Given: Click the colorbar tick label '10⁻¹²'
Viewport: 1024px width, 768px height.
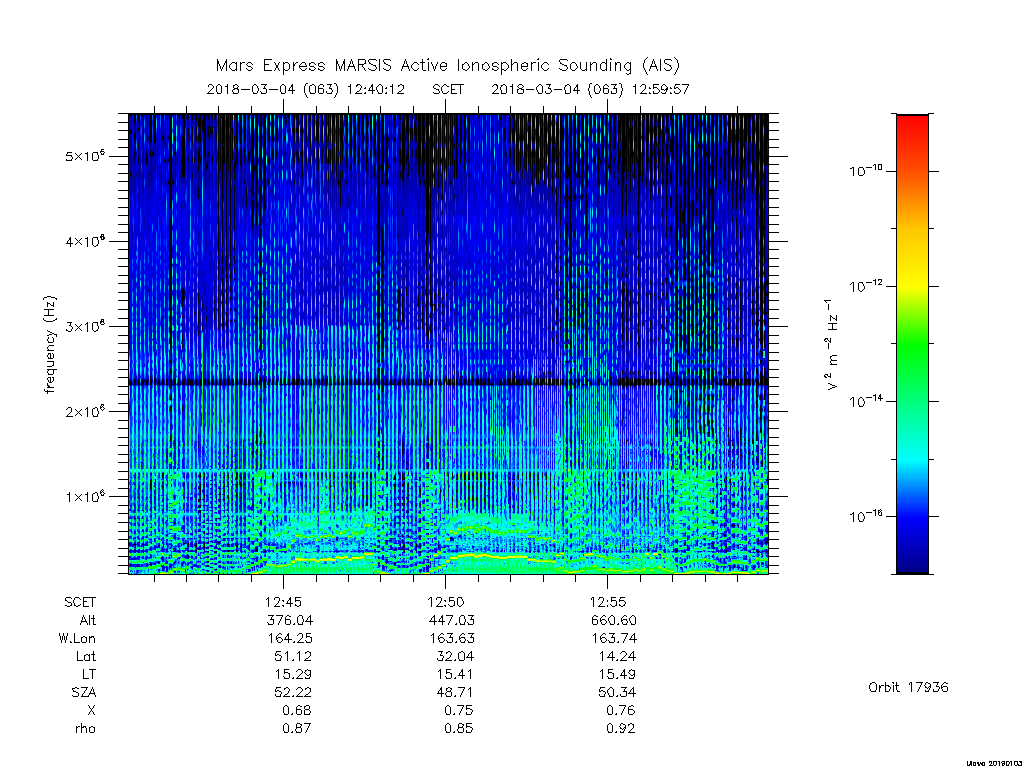Looking at the screenshot, I should click(865, 285).
